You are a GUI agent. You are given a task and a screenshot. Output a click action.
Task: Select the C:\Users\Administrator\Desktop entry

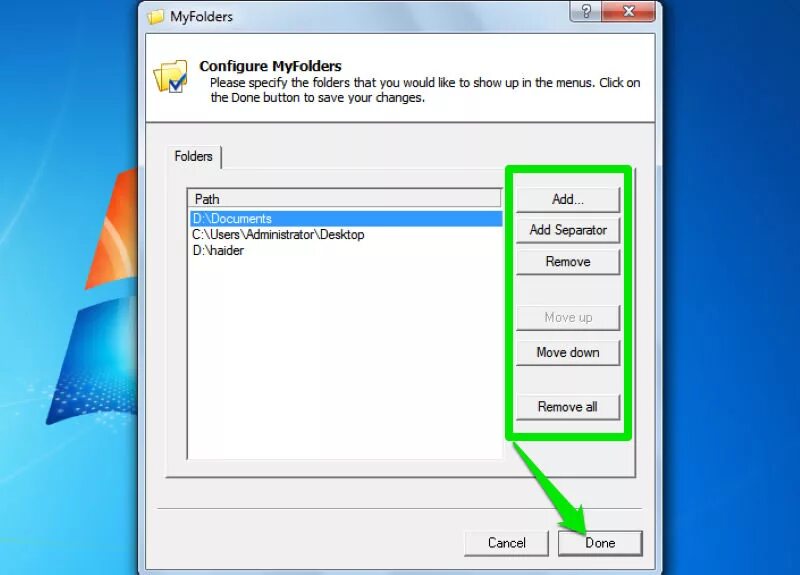coord(278,235)
